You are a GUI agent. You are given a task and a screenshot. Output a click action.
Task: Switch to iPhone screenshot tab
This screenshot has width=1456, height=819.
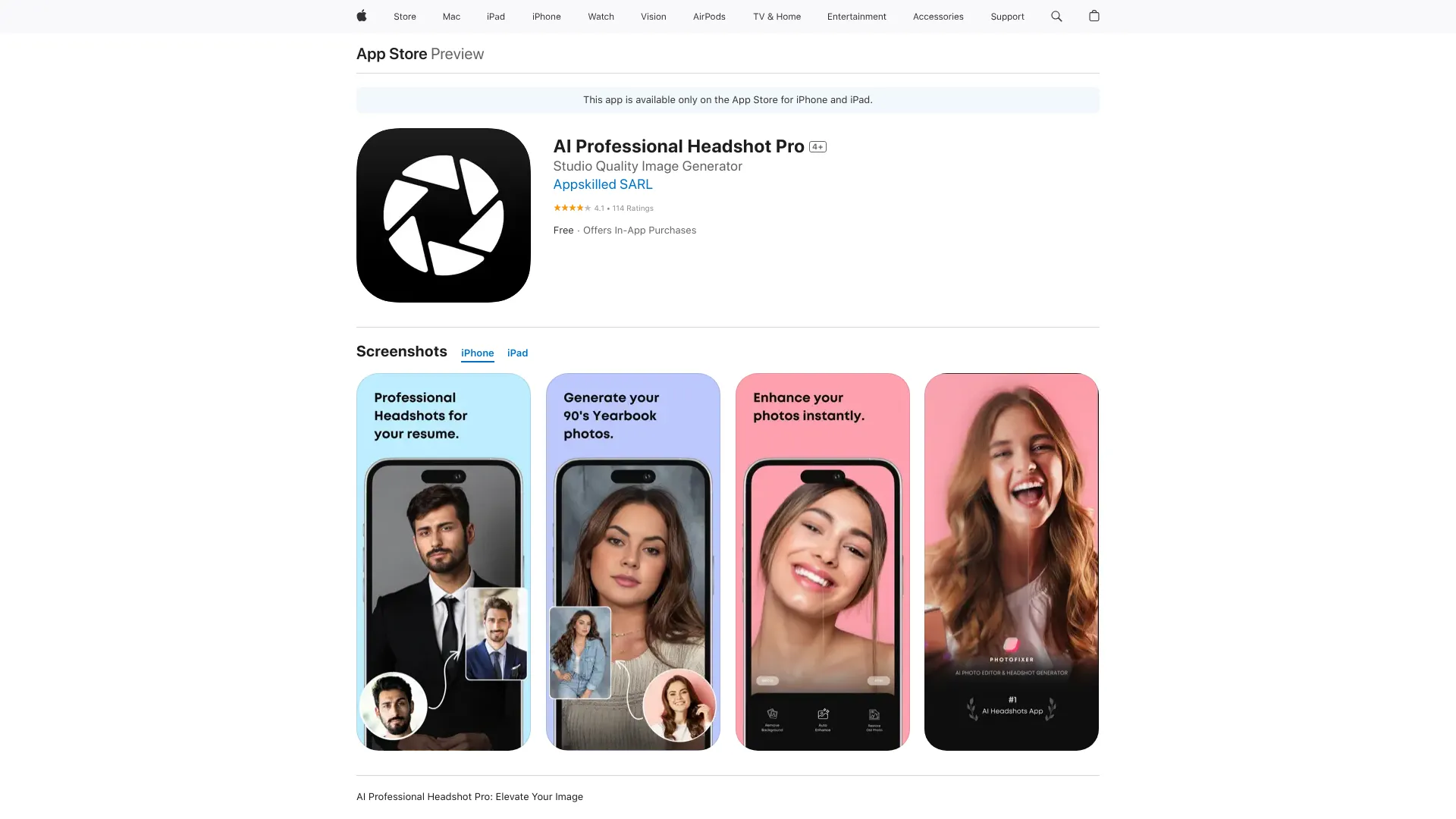coord(478,353)
